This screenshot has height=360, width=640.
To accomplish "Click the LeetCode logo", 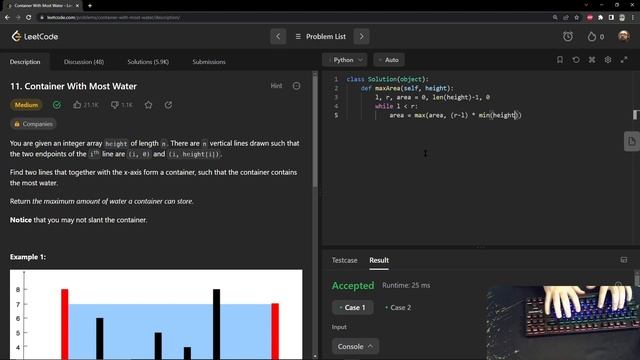I will 35,36.
